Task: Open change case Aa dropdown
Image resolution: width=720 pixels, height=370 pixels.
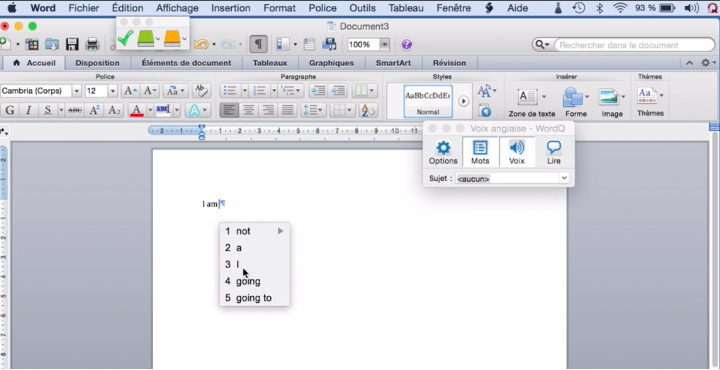Action: [176, 91]
